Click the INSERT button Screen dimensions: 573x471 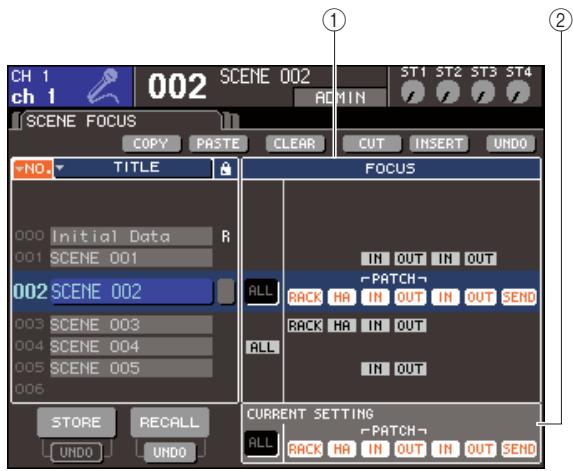(x=439, y=144)
